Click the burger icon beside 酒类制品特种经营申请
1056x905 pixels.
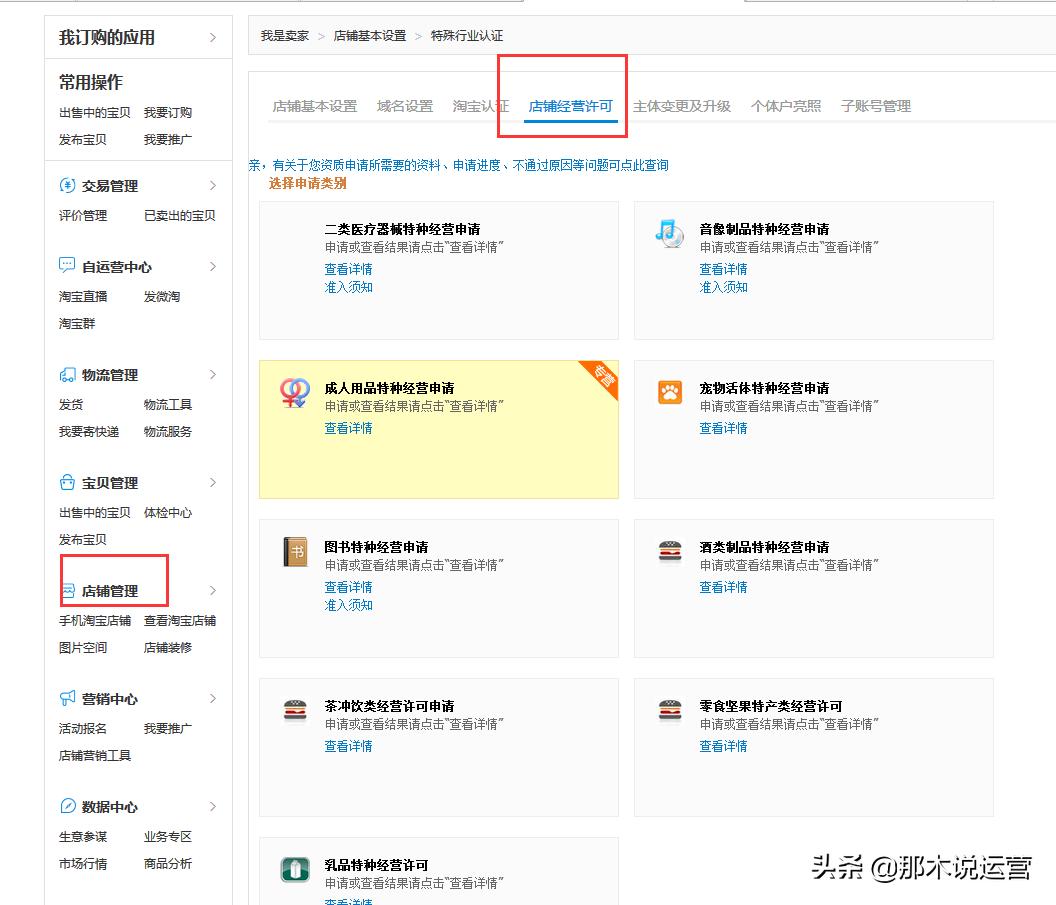tap(671, 551)
